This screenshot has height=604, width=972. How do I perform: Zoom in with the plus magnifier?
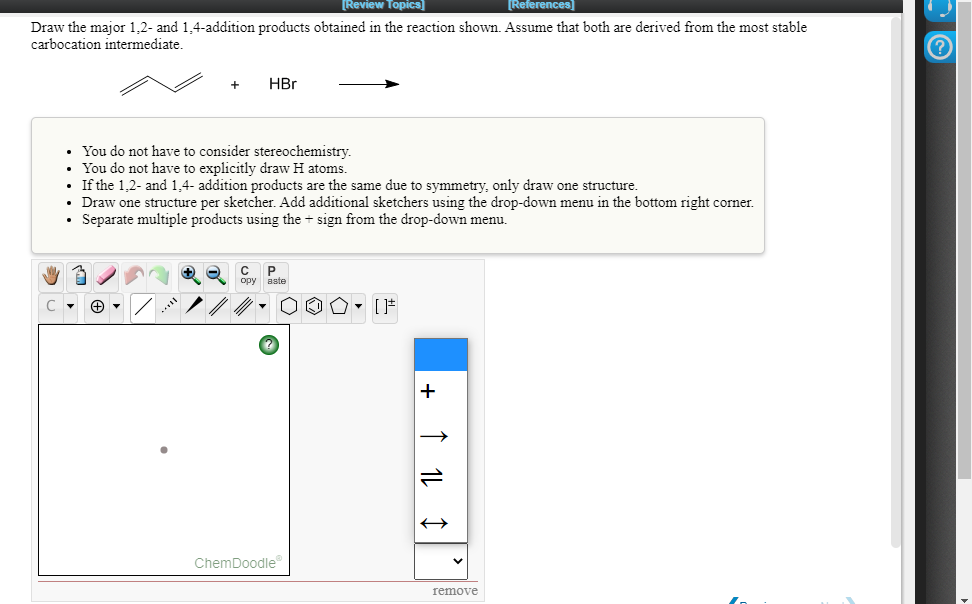point(190,275)
